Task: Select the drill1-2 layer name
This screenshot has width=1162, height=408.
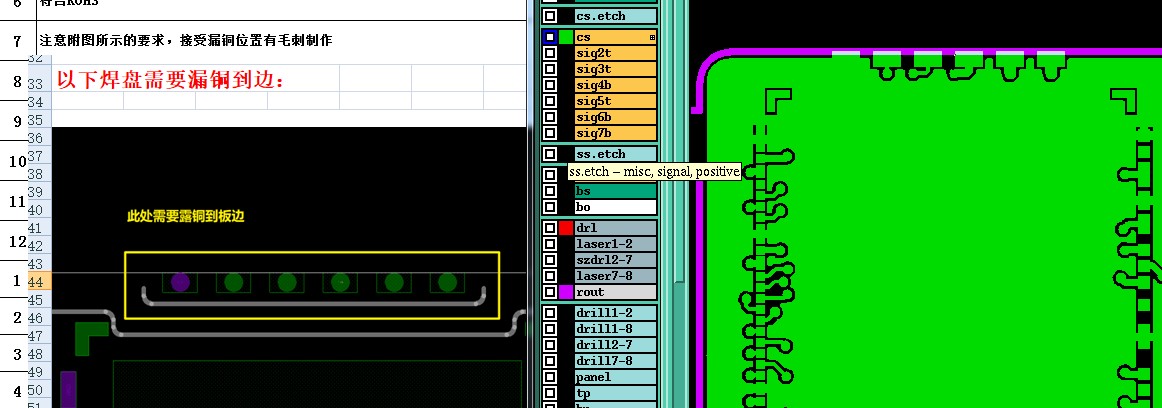Action: [616, 312]
